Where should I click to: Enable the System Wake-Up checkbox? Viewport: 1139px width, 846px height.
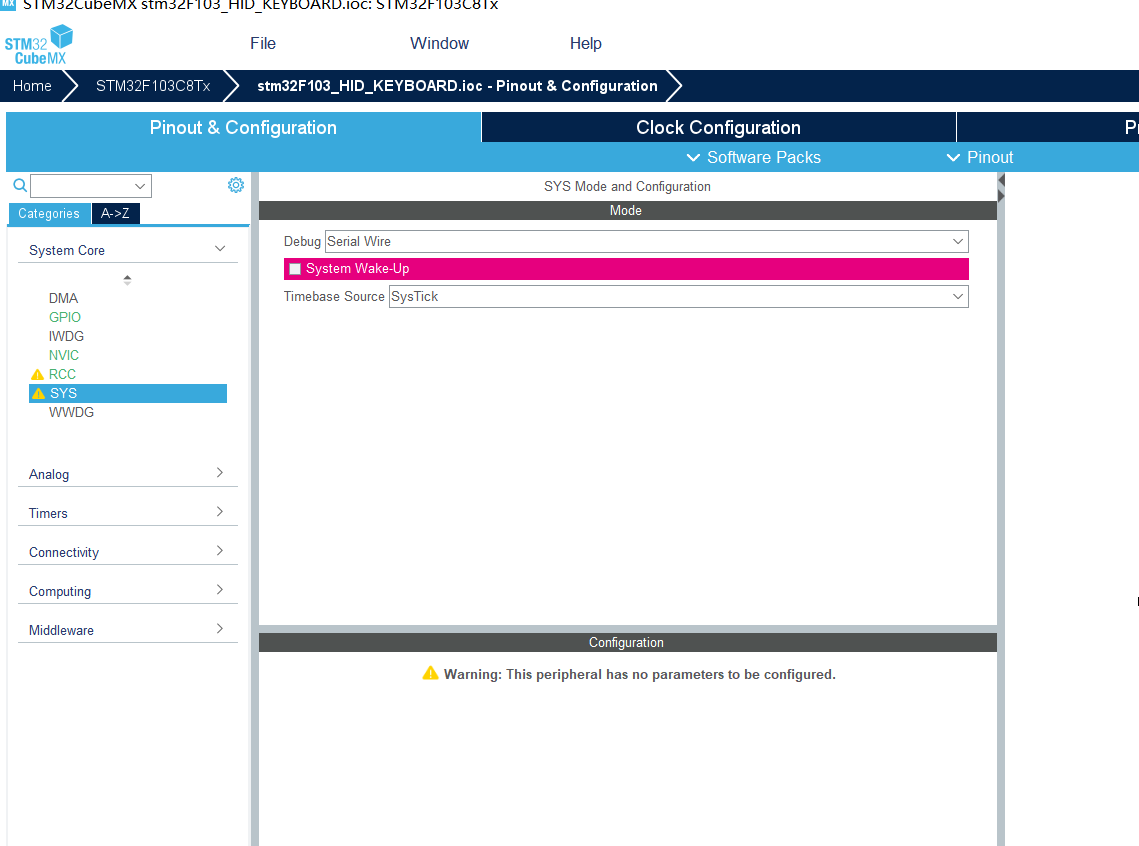click(x=295, y=269)
